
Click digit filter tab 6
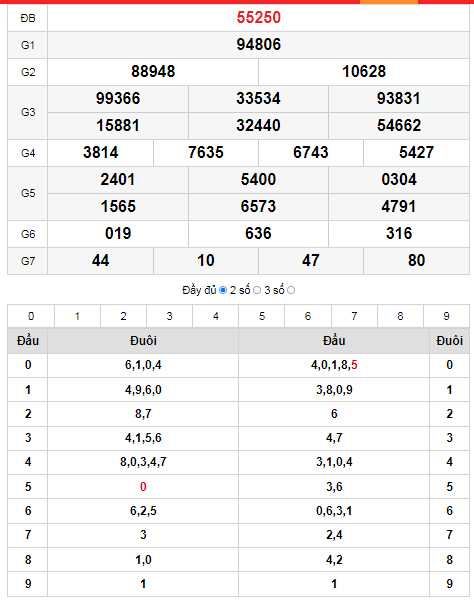[x=308, y=316]
